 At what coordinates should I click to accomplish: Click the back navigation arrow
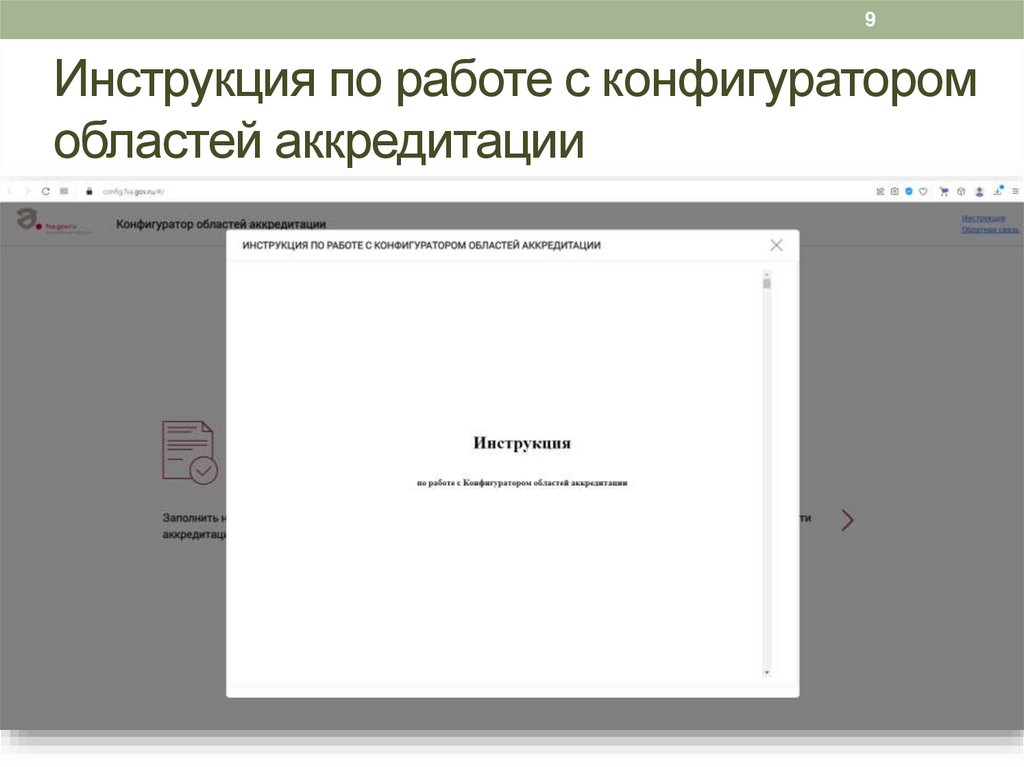click(13, 190)
